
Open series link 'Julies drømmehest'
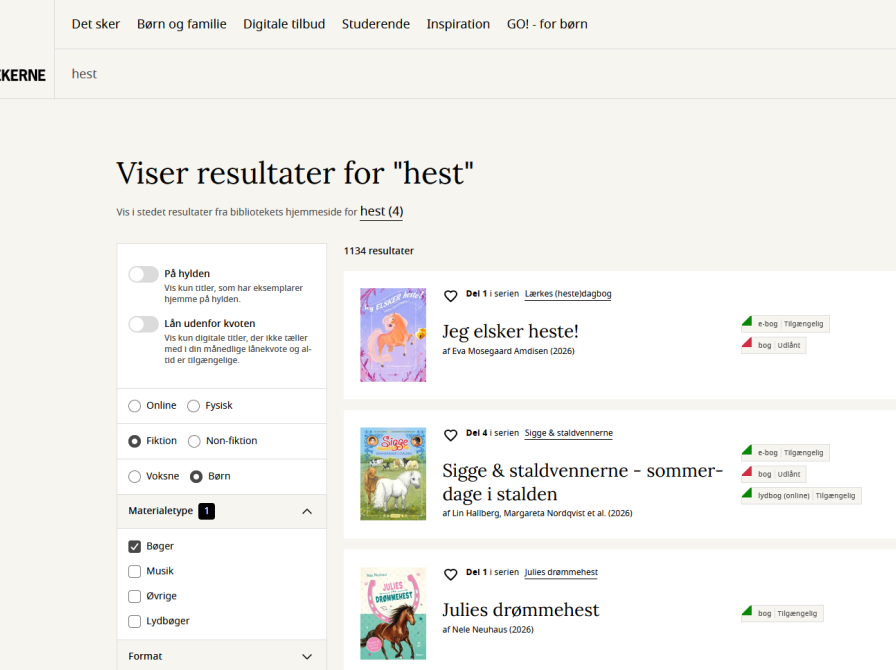(x=561, y=572)
